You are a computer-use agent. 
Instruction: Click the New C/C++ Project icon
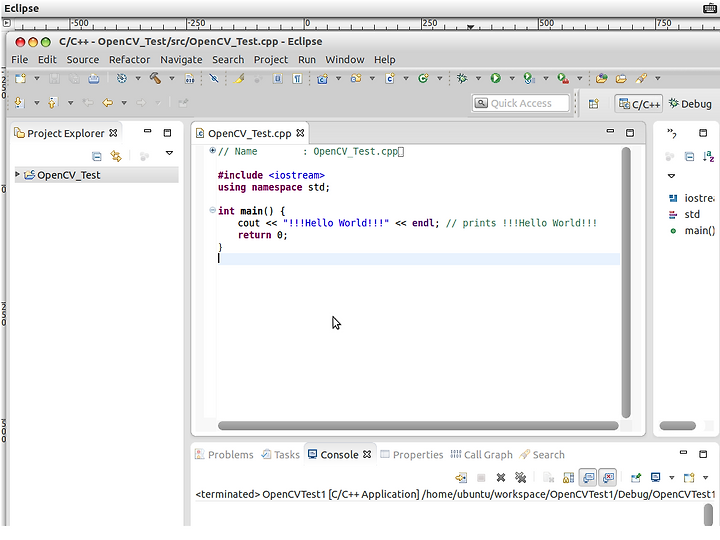pyautogui.click(x=322, y=79)
